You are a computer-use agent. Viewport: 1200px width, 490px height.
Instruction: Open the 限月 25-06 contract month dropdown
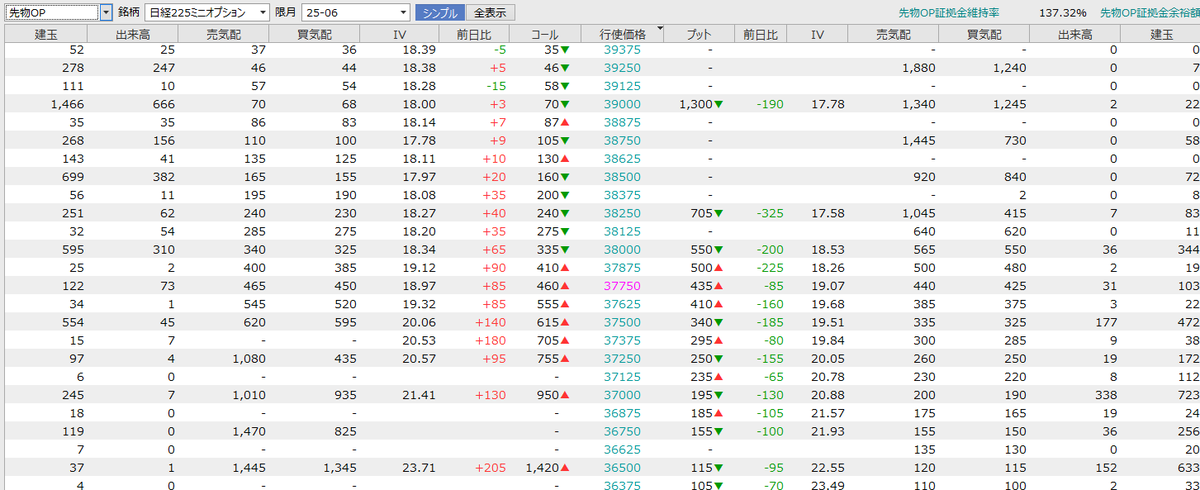click(355, 12)
